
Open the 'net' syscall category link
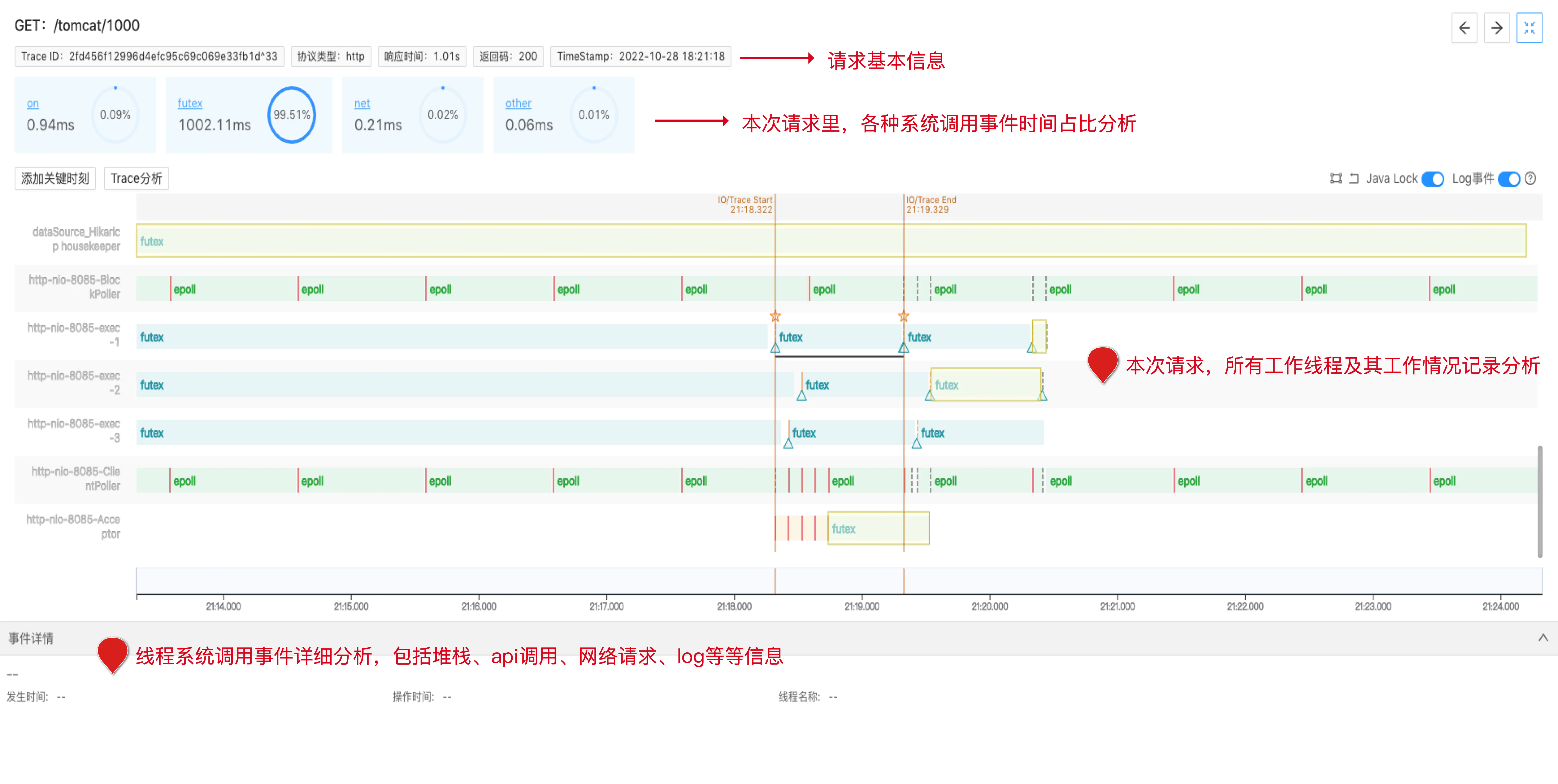pyautogui.click(x=362, y=103)
